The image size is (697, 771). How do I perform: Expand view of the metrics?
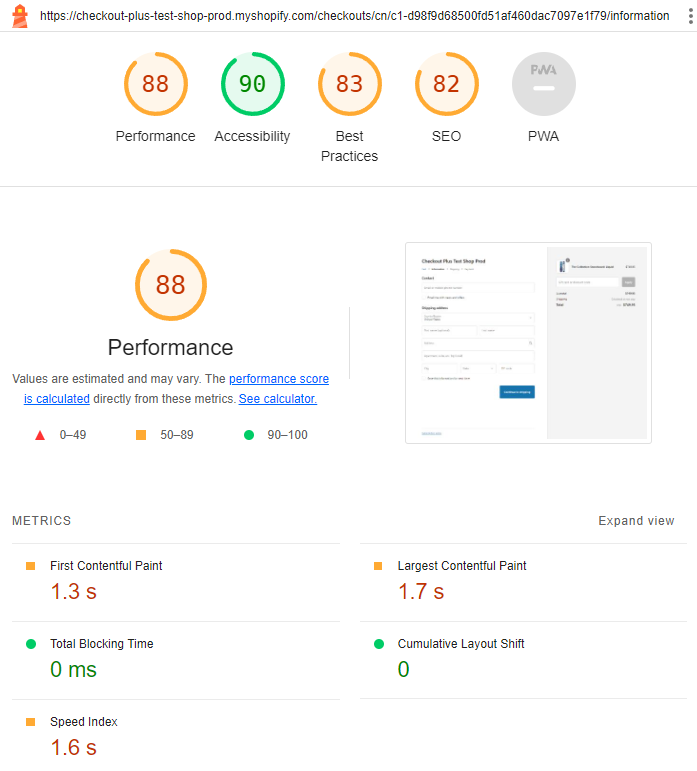point(636,521)
